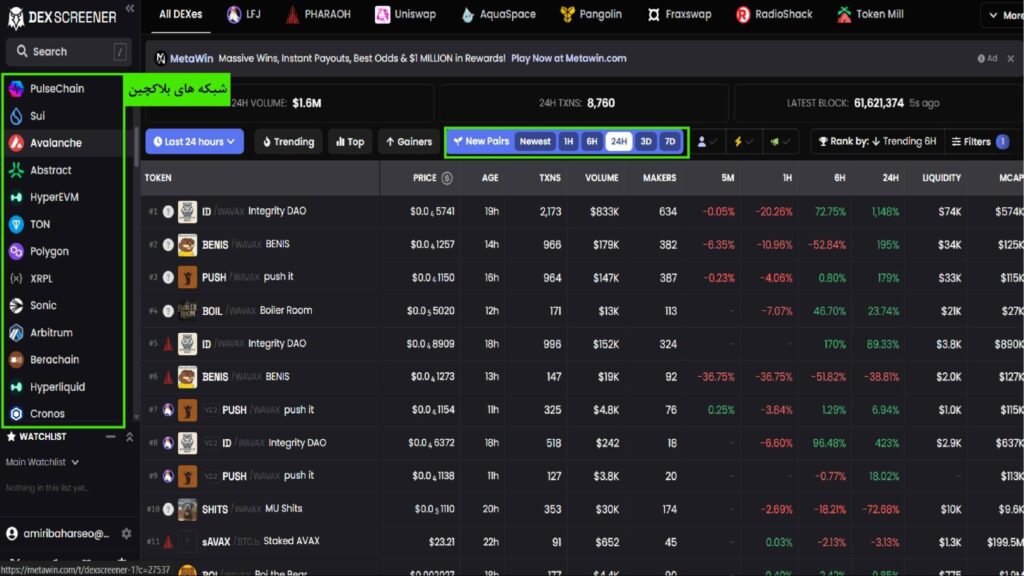
Task: Focus the Search input field
Action: point(69,52)
